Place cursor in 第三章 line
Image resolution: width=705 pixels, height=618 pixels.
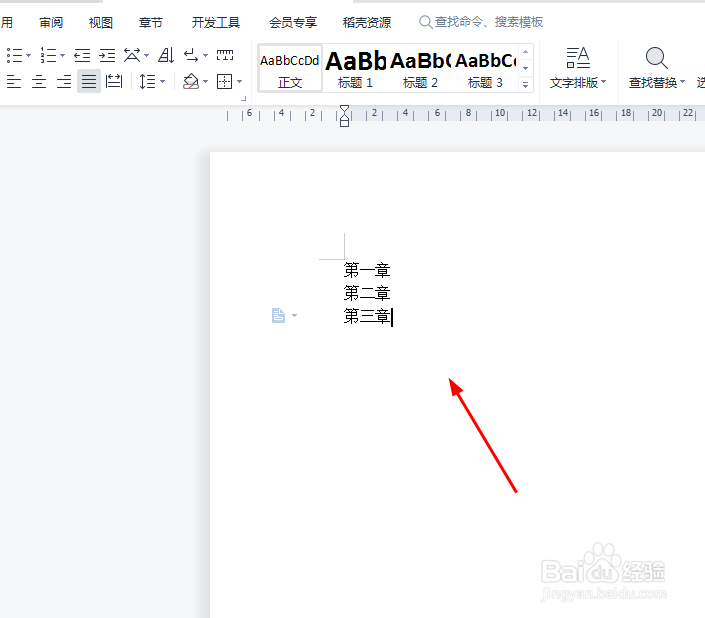[x=367, y=316]
